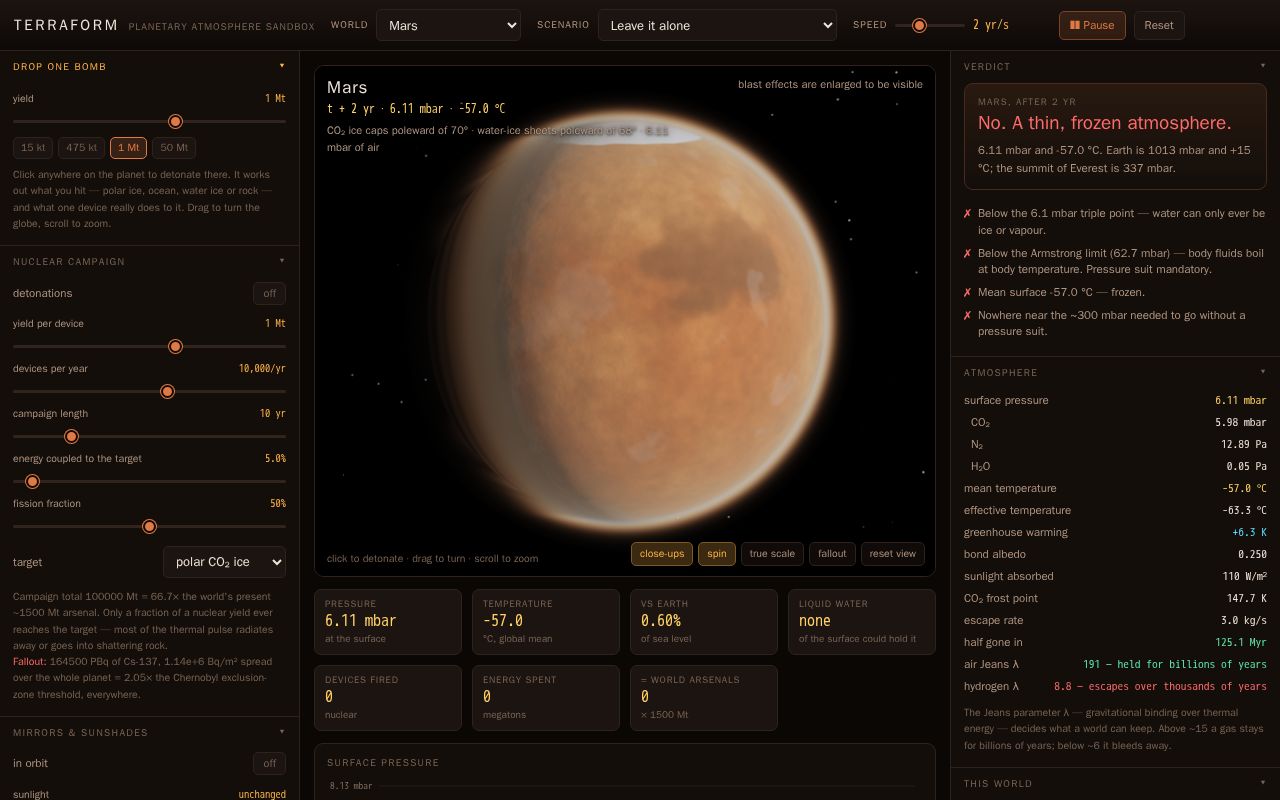Adjust devices per year slider
The image size is (1280, 800).
pyautogui.click(x=149, y=391)
